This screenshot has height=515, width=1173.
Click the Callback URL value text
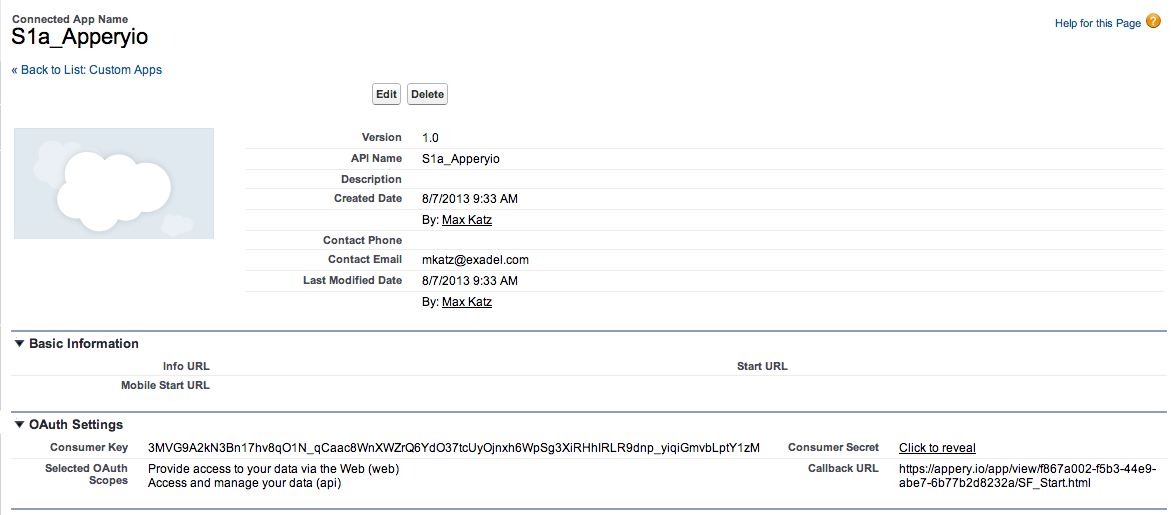point(1028,476)
